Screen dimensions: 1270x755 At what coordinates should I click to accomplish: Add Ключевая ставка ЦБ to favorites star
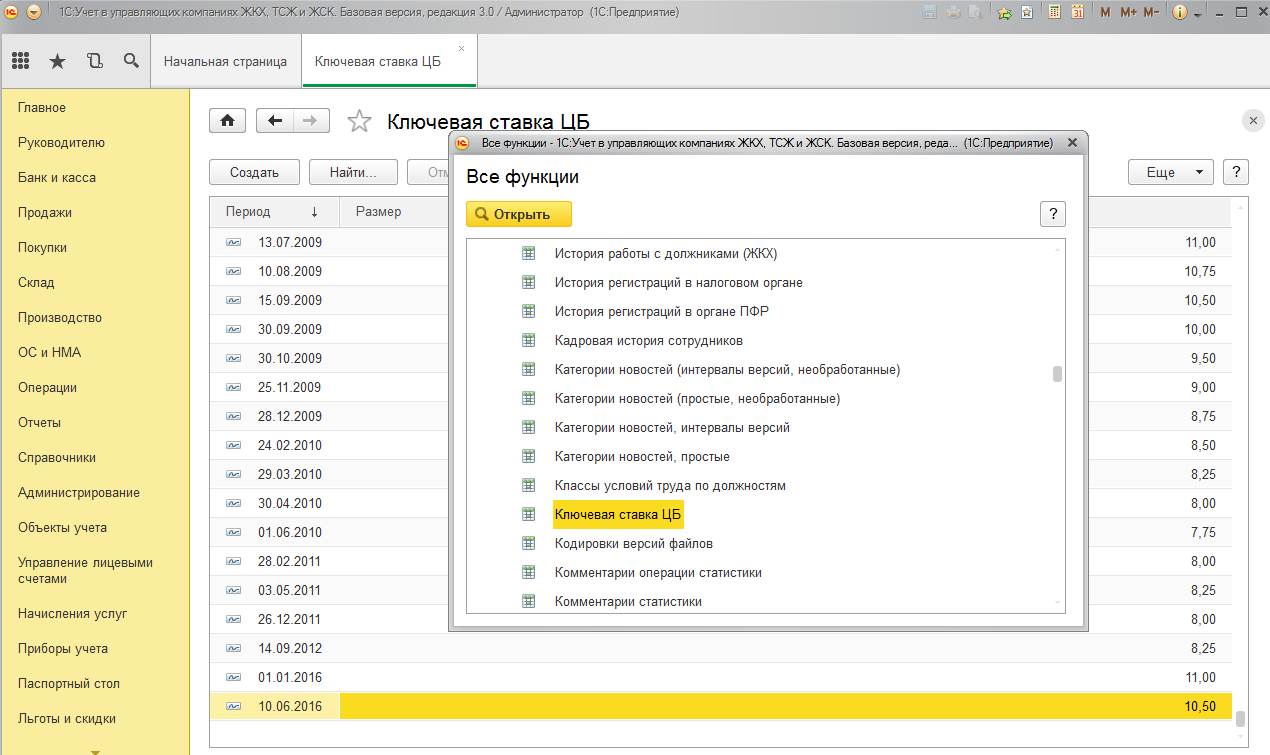(358, 122)
